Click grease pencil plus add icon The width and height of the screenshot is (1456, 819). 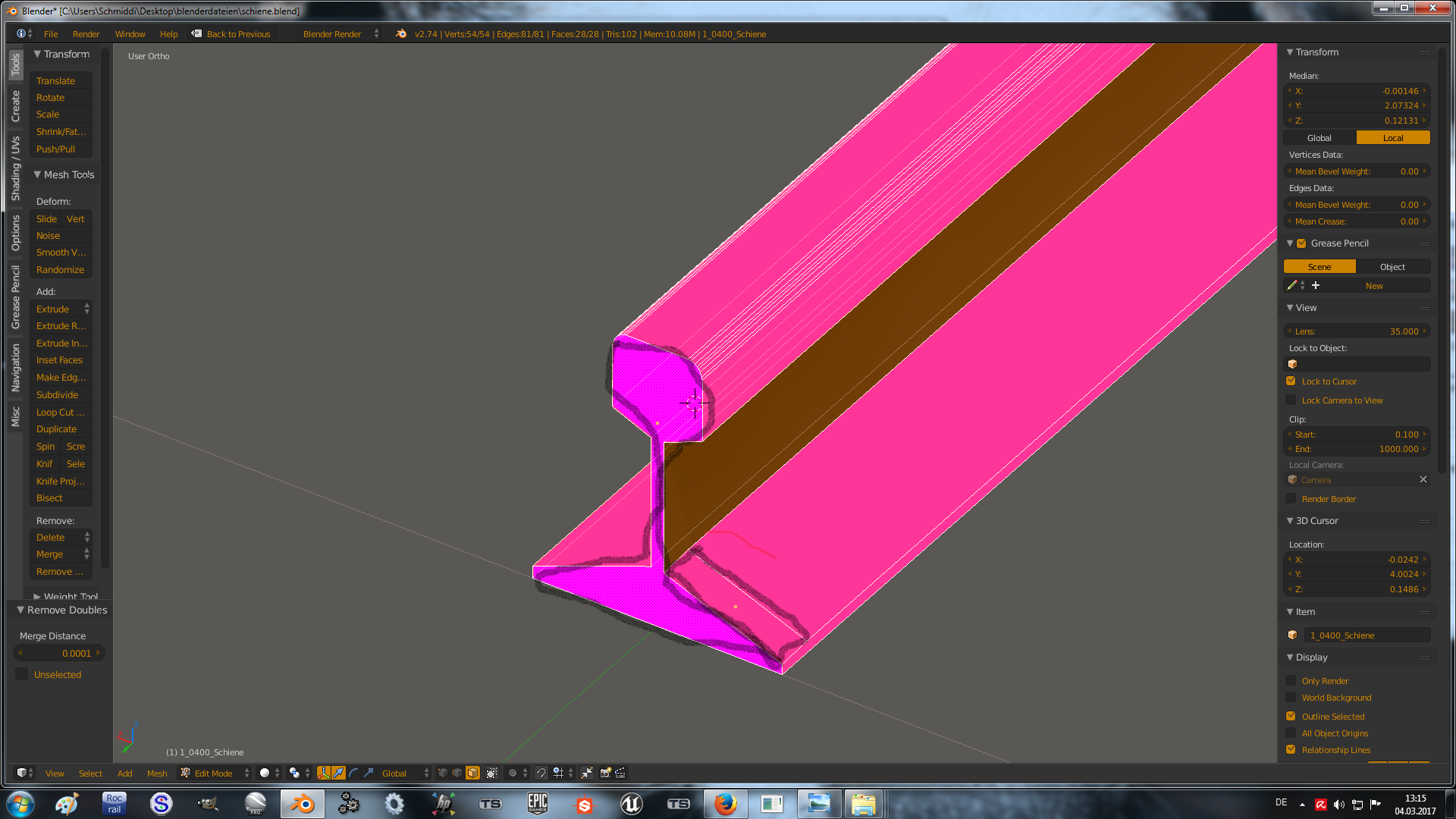pos(1316,286)
